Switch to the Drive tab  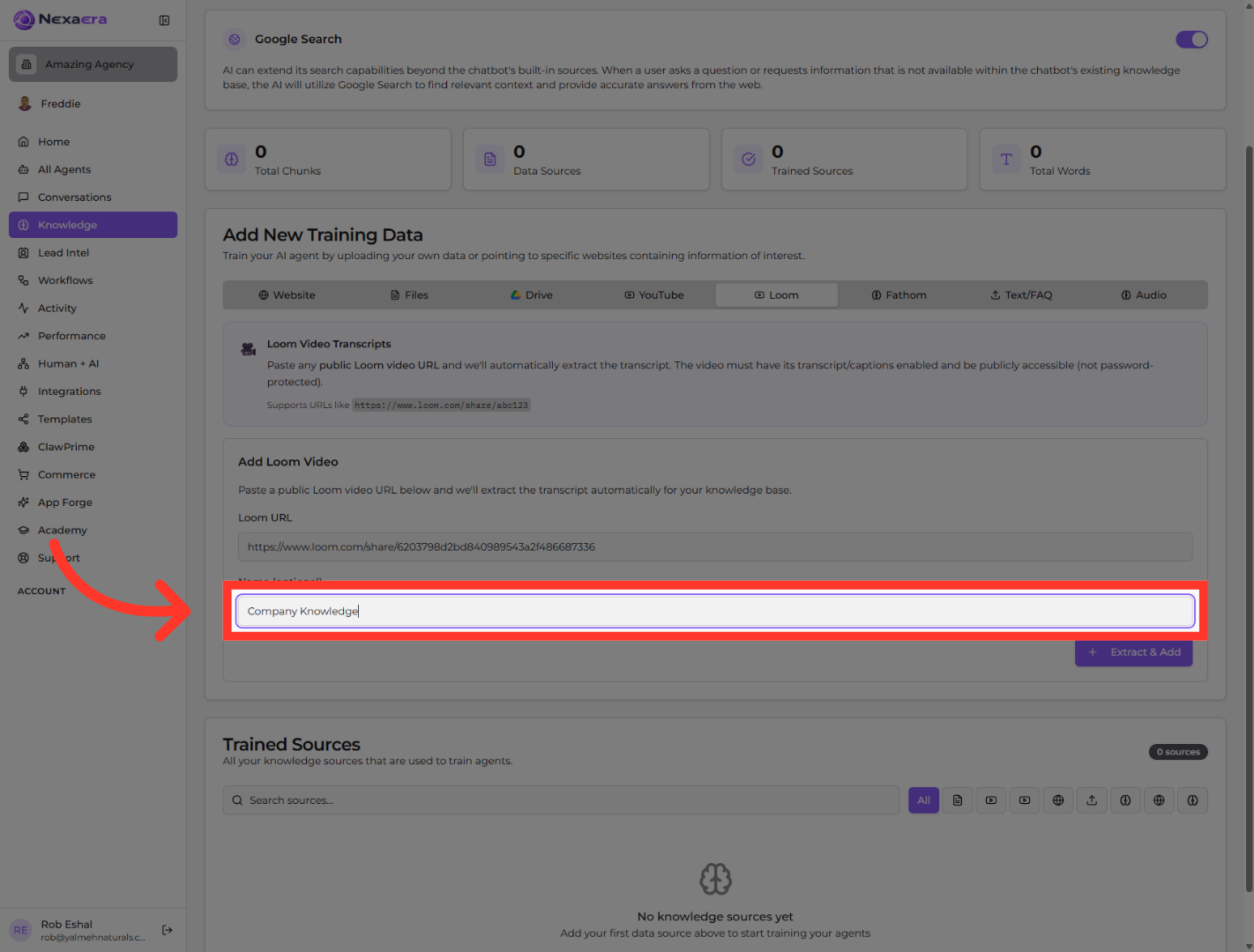pos(532,295)
